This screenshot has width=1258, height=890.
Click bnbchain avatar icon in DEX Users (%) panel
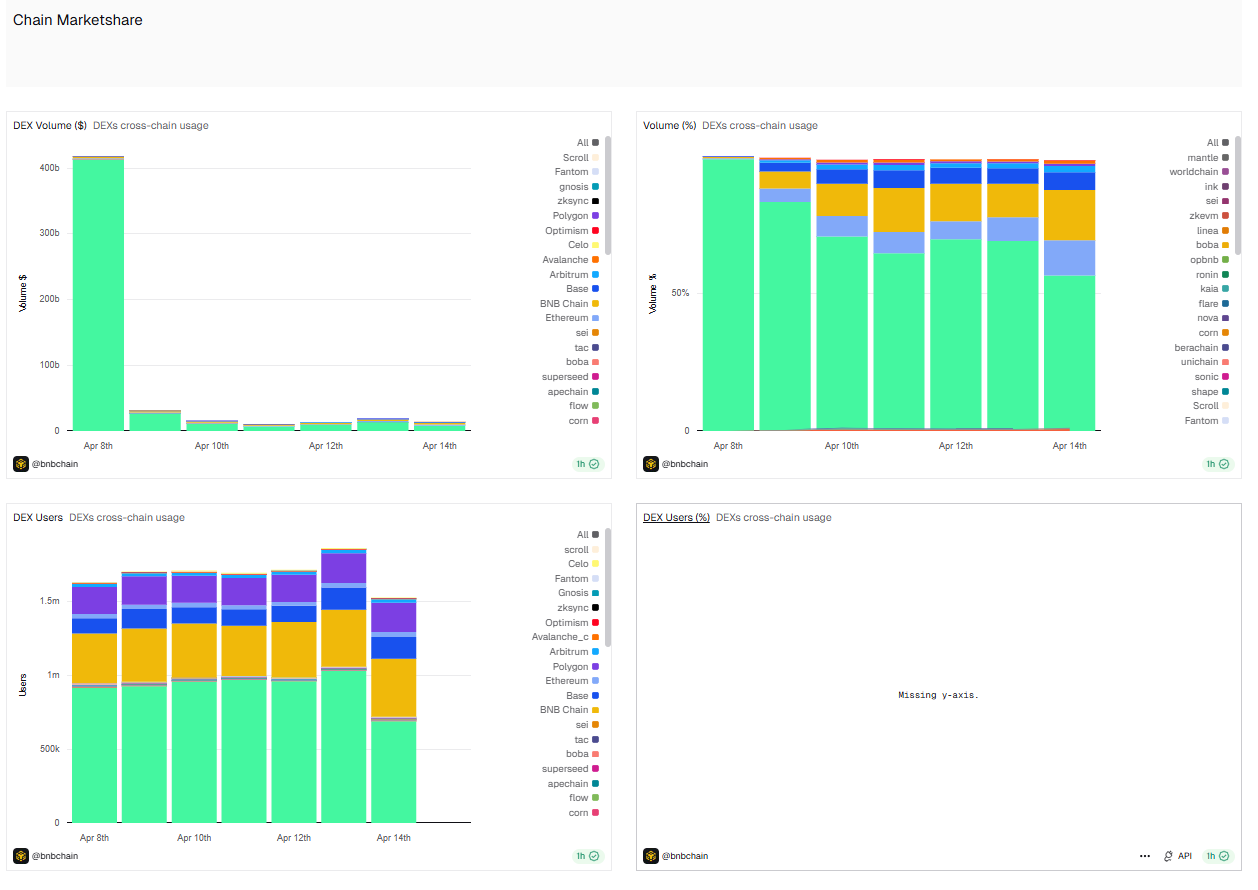(x=651, y=856)
